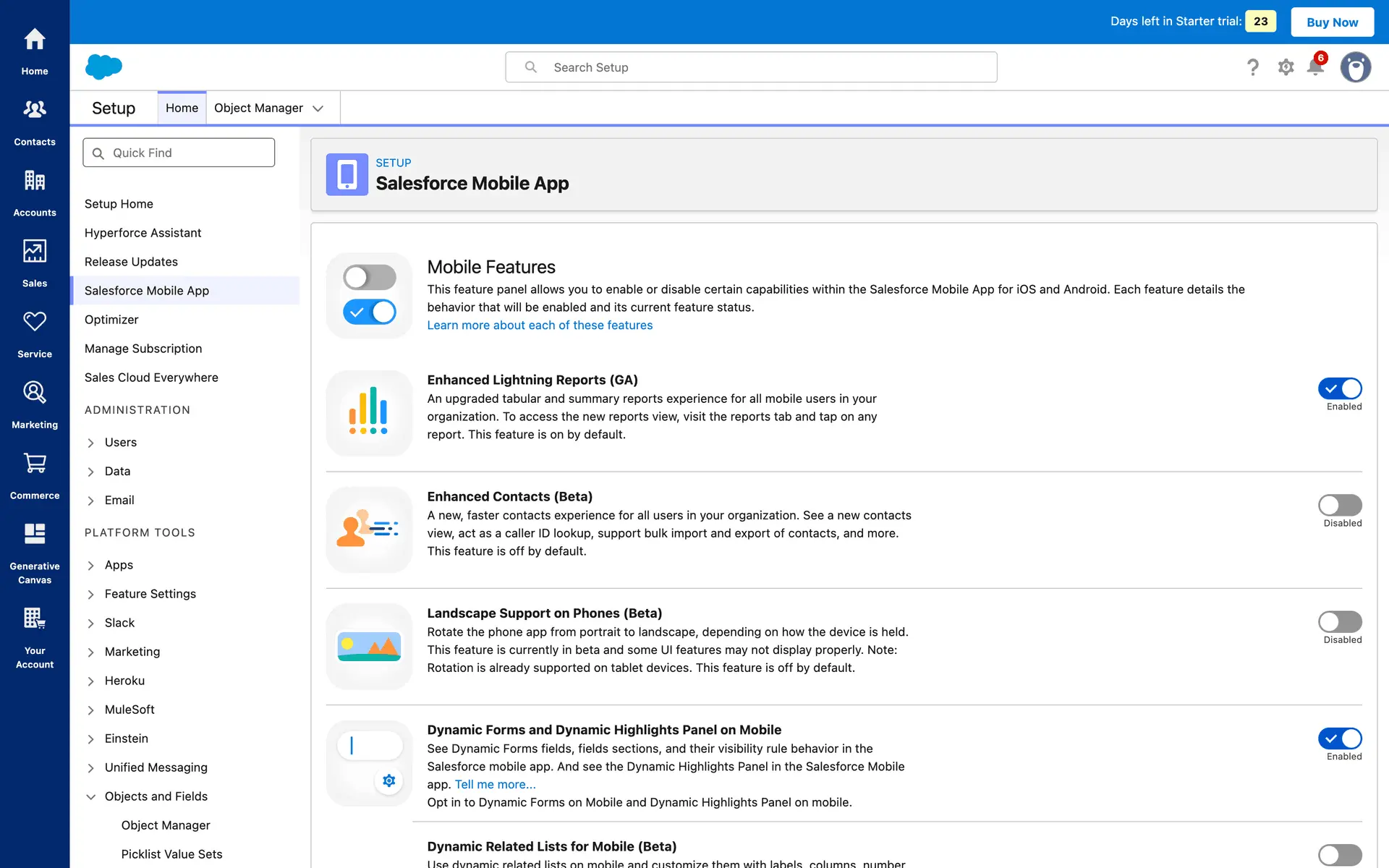Image resolution: width=1389 pixels, height=868 pixels.
Task: Expand the Users tree item
Action: click(91, 443)
